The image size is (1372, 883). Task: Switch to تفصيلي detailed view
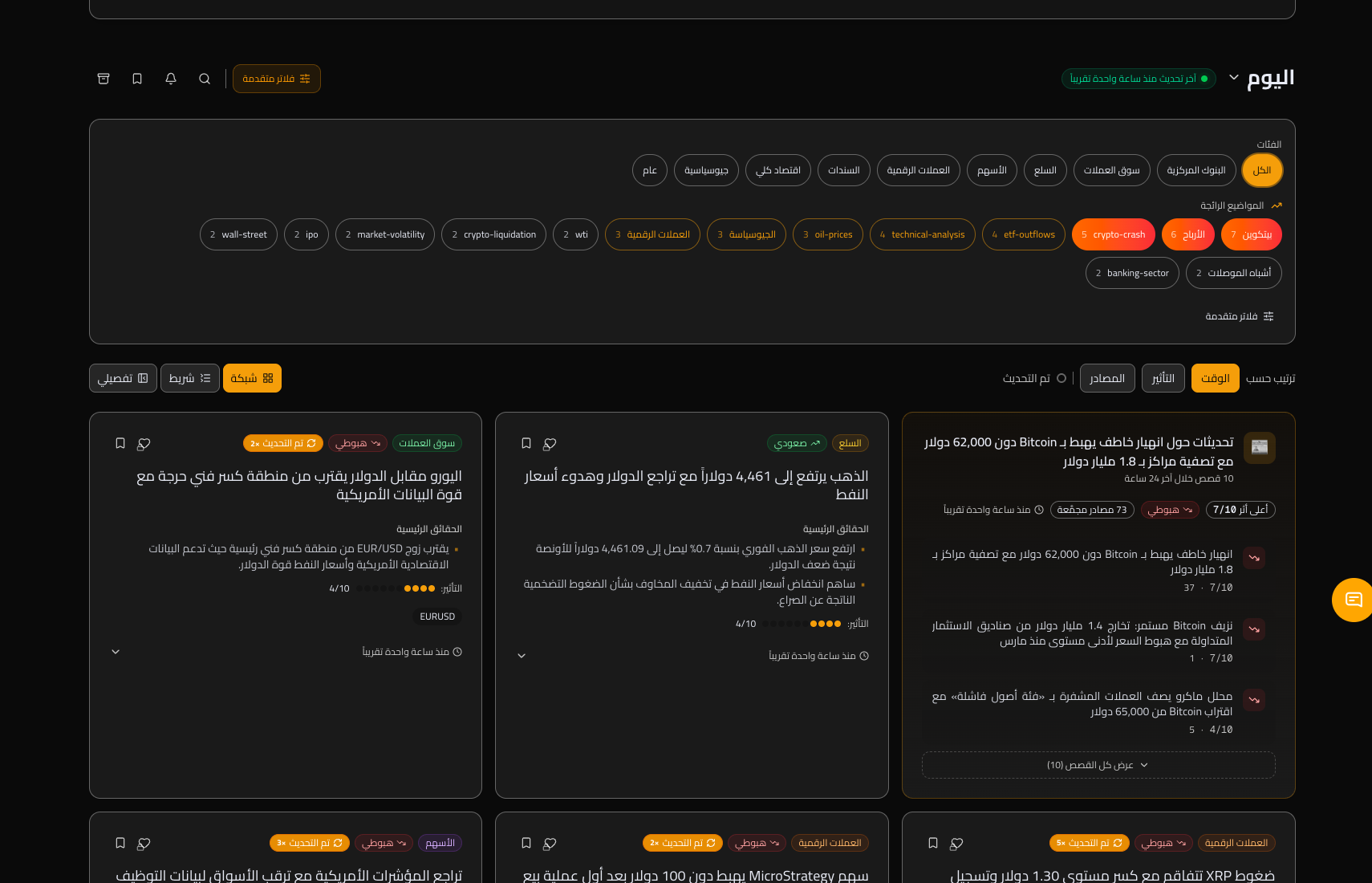tap(123, 378)
